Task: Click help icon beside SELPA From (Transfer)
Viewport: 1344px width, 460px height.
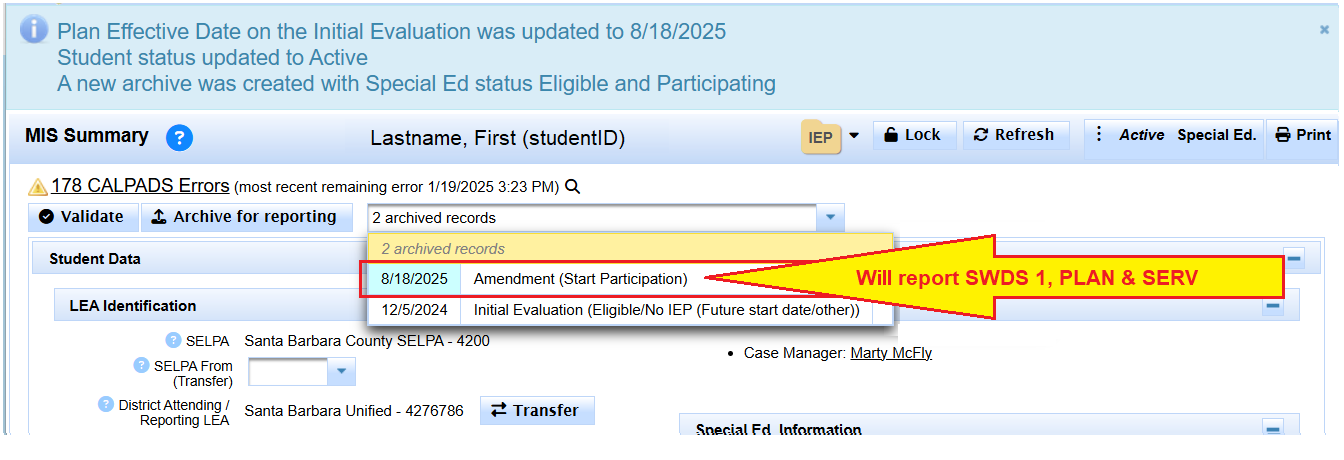Action: (141, 365)
